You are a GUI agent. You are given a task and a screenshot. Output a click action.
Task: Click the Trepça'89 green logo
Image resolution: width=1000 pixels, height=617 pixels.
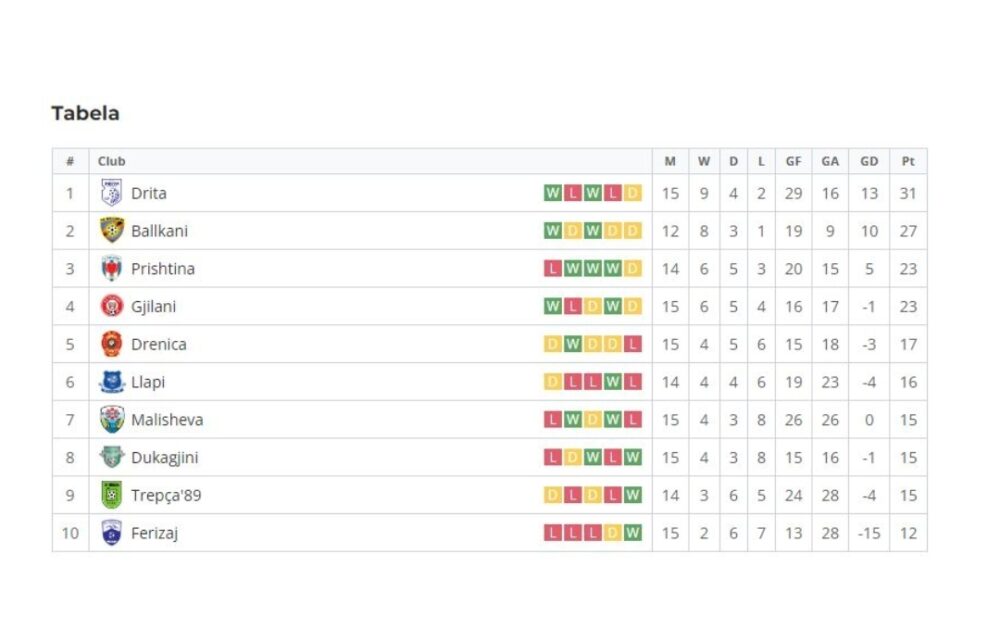112,494
